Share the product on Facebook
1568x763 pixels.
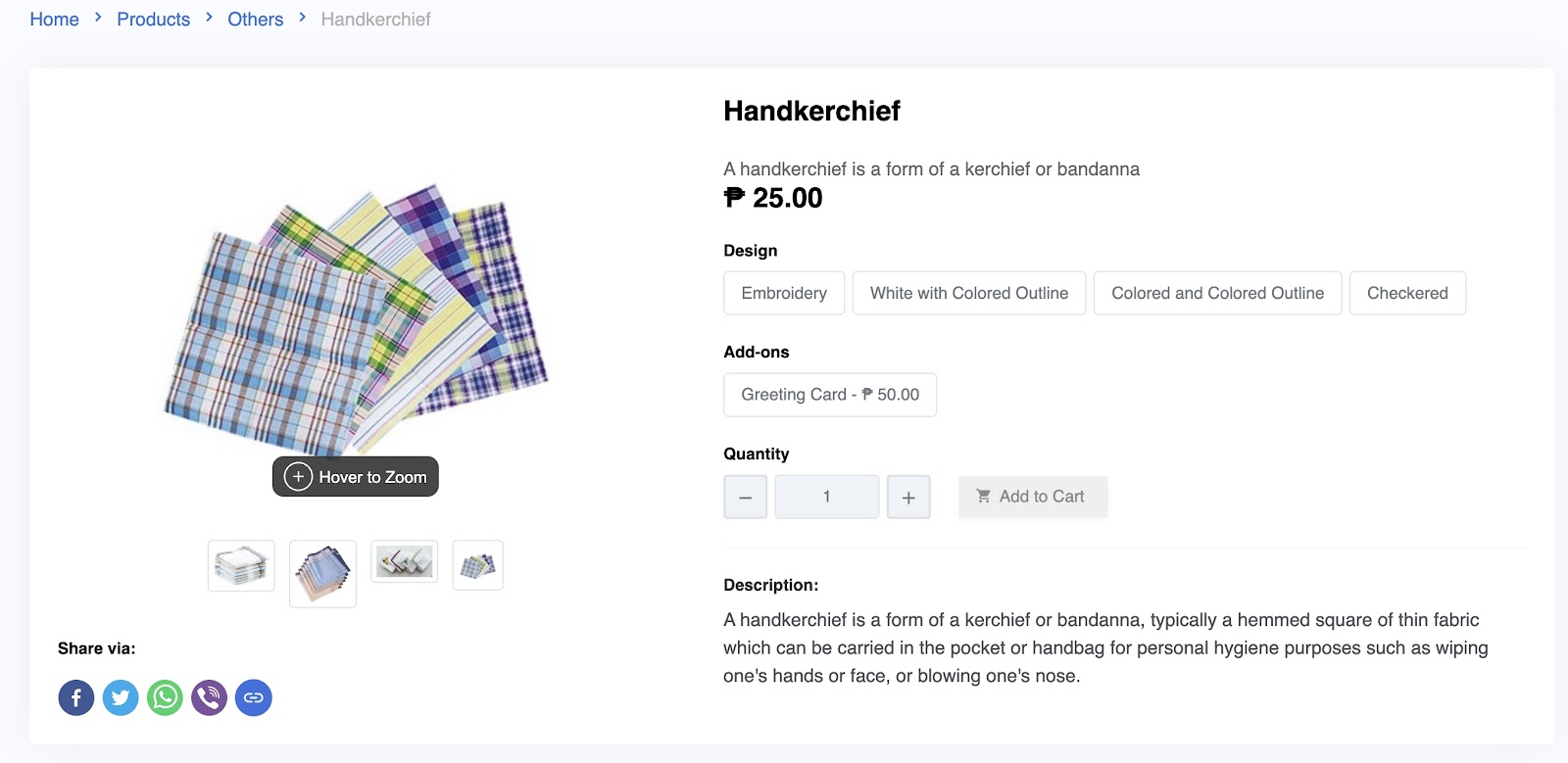pos(76,697)
